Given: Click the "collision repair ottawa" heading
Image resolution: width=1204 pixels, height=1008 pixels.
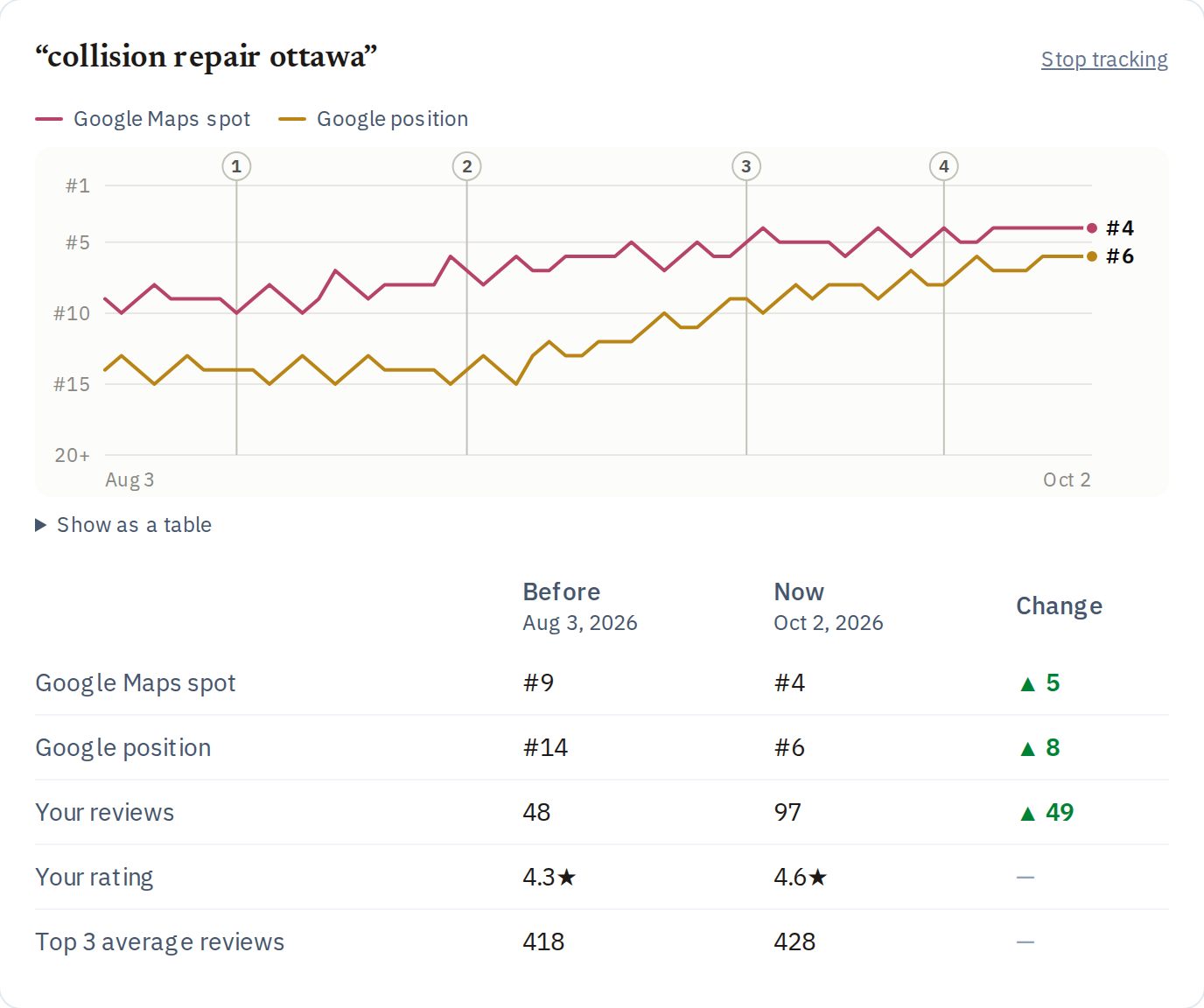Looking at the screenshot, I should [206, 57].
